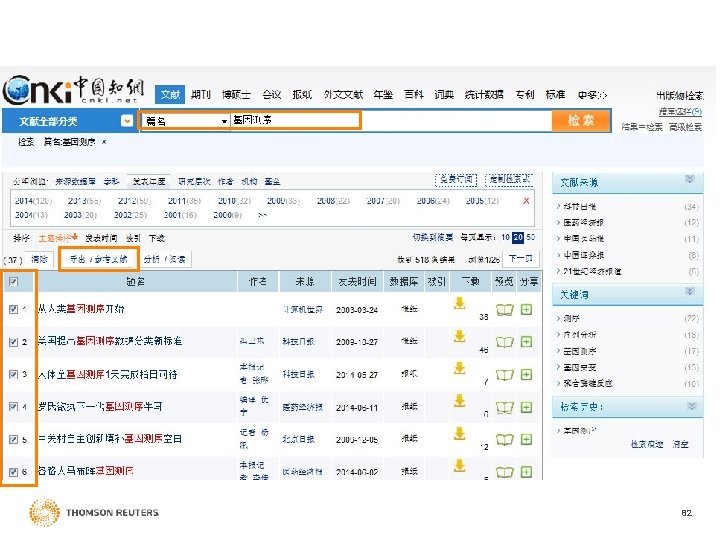Uncheck the checkbox for result row 6
The image size is (720, 540).
pos(13,472)
